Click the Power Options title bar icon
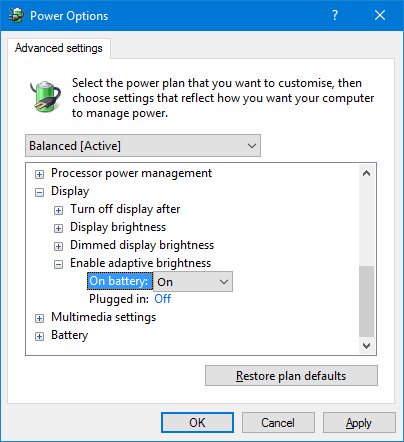 pyautogui.click(x=16, y=15)
